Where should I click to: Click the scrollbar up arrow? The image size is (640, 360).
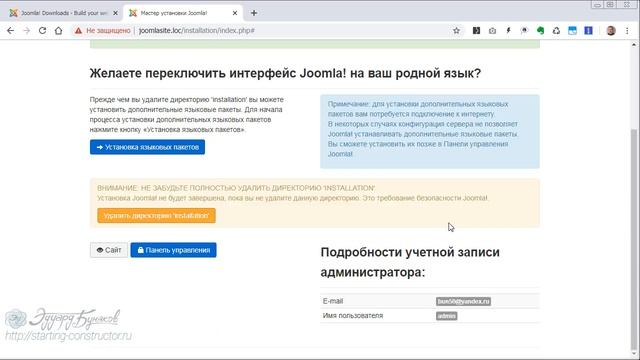tap(634, 44)
